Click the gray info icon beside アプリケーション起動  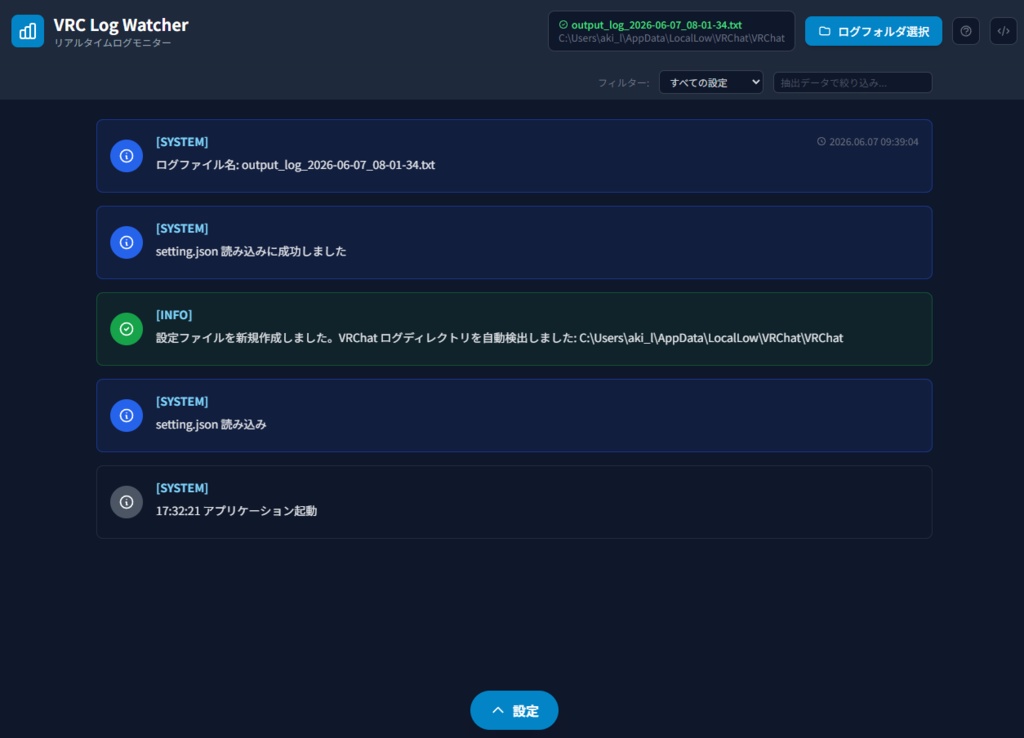click(127, 502)
